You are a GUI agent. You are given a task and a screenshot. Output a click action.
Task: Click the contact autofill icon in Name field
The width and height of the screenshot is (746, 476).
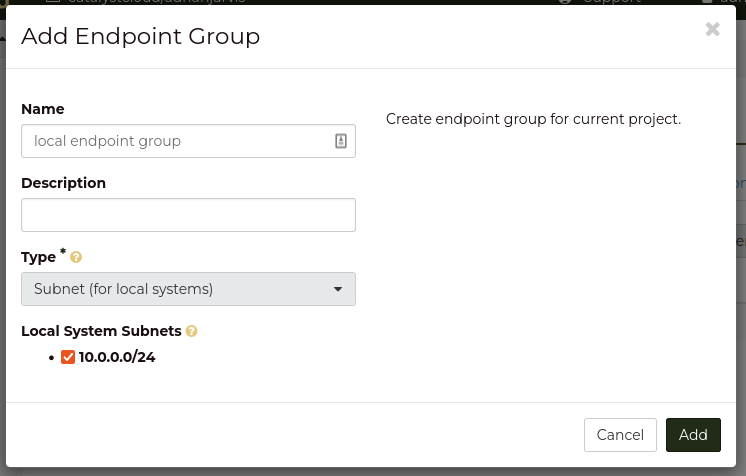pos(341,141)
